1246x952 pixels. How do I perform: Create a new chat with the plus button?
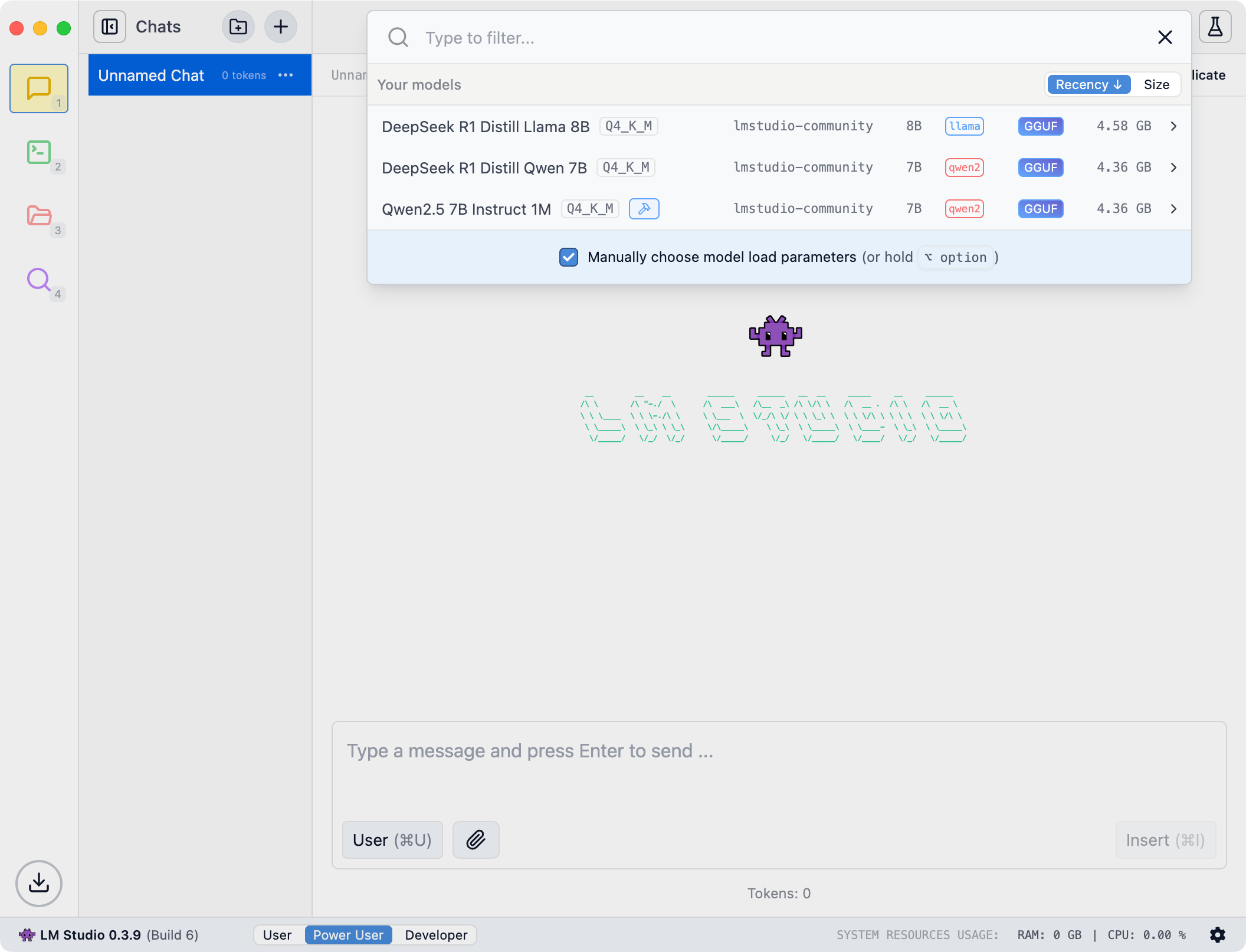click(280, 27)
